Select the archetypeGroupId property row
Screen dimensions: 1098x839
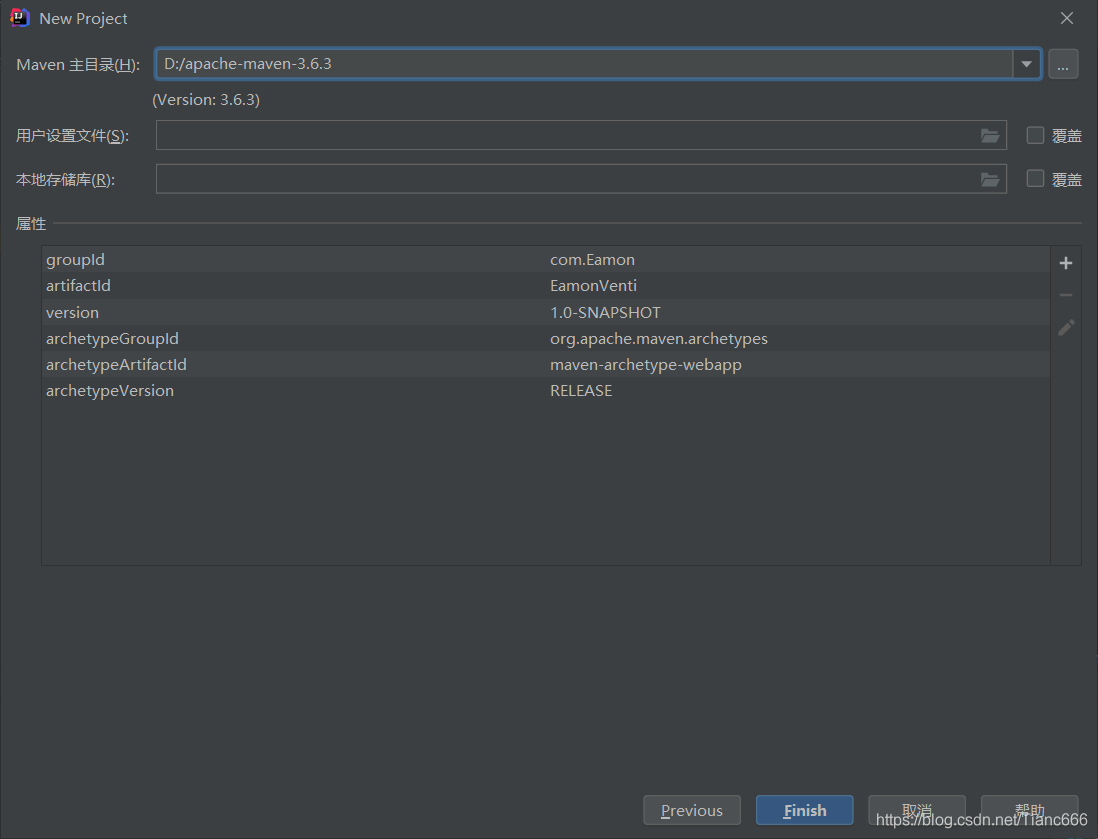coord(545,338)
